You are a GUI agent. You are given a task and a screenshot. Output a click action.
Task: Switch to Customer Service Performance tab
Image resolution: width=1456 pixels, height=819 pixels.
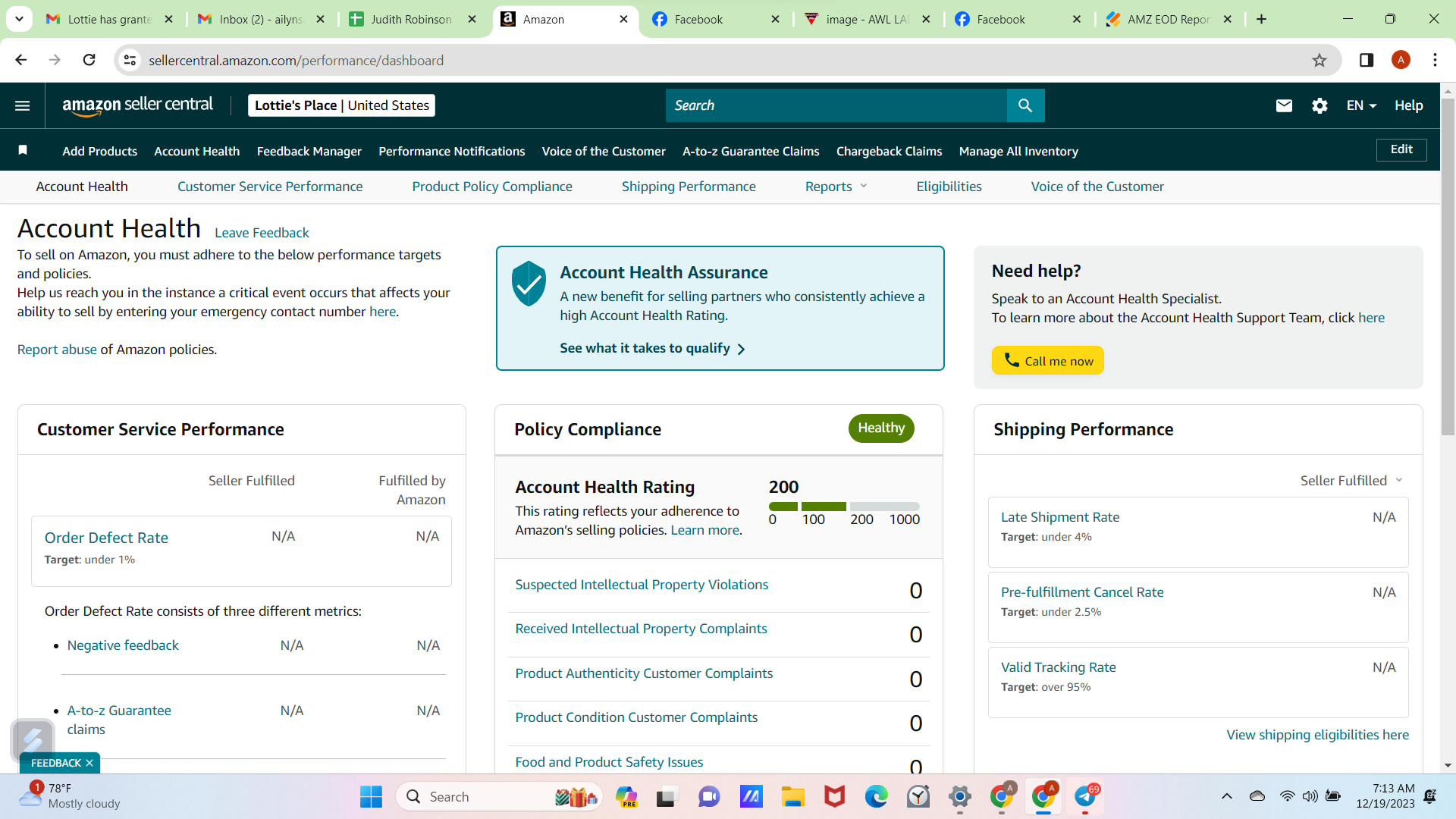(270, 187)
